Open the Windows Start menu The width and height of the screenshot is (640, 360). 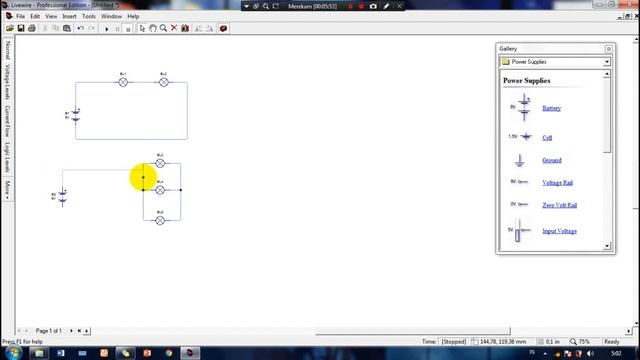(13, 353)
